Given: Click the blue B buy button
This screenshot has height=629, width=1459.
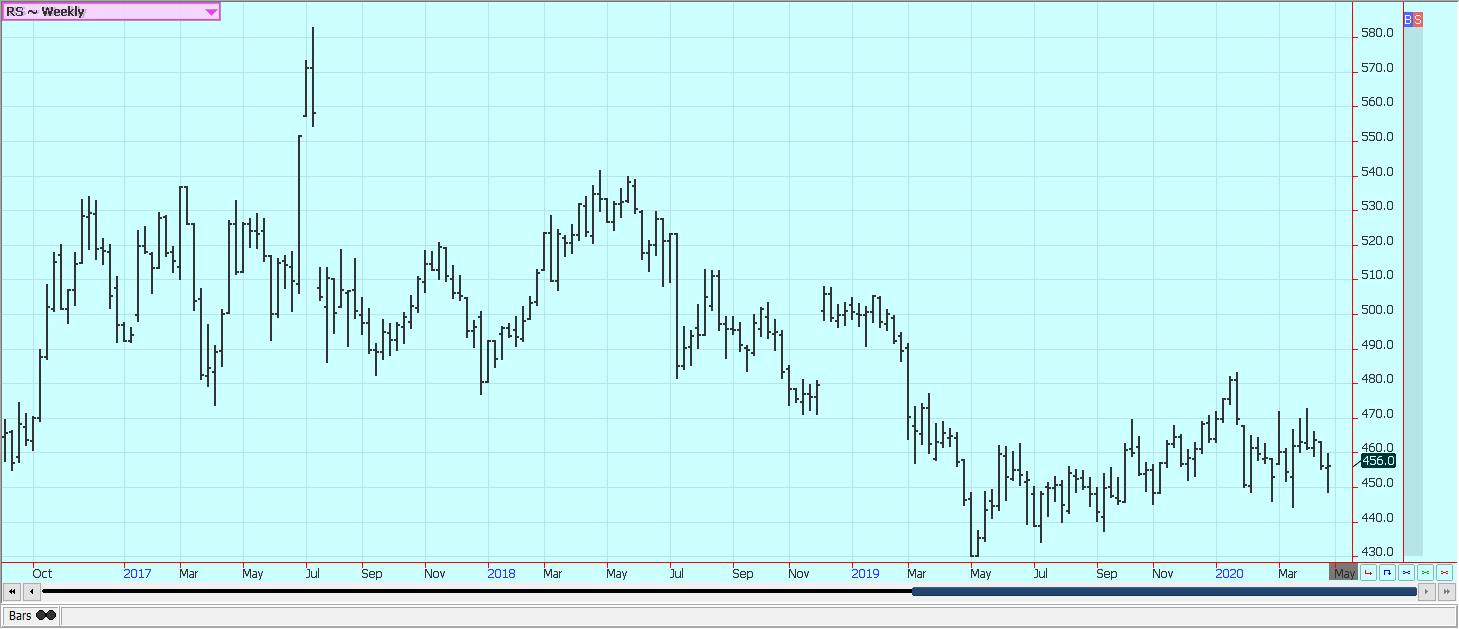Looking at the screenshot, I should [x=1408, y=19].
